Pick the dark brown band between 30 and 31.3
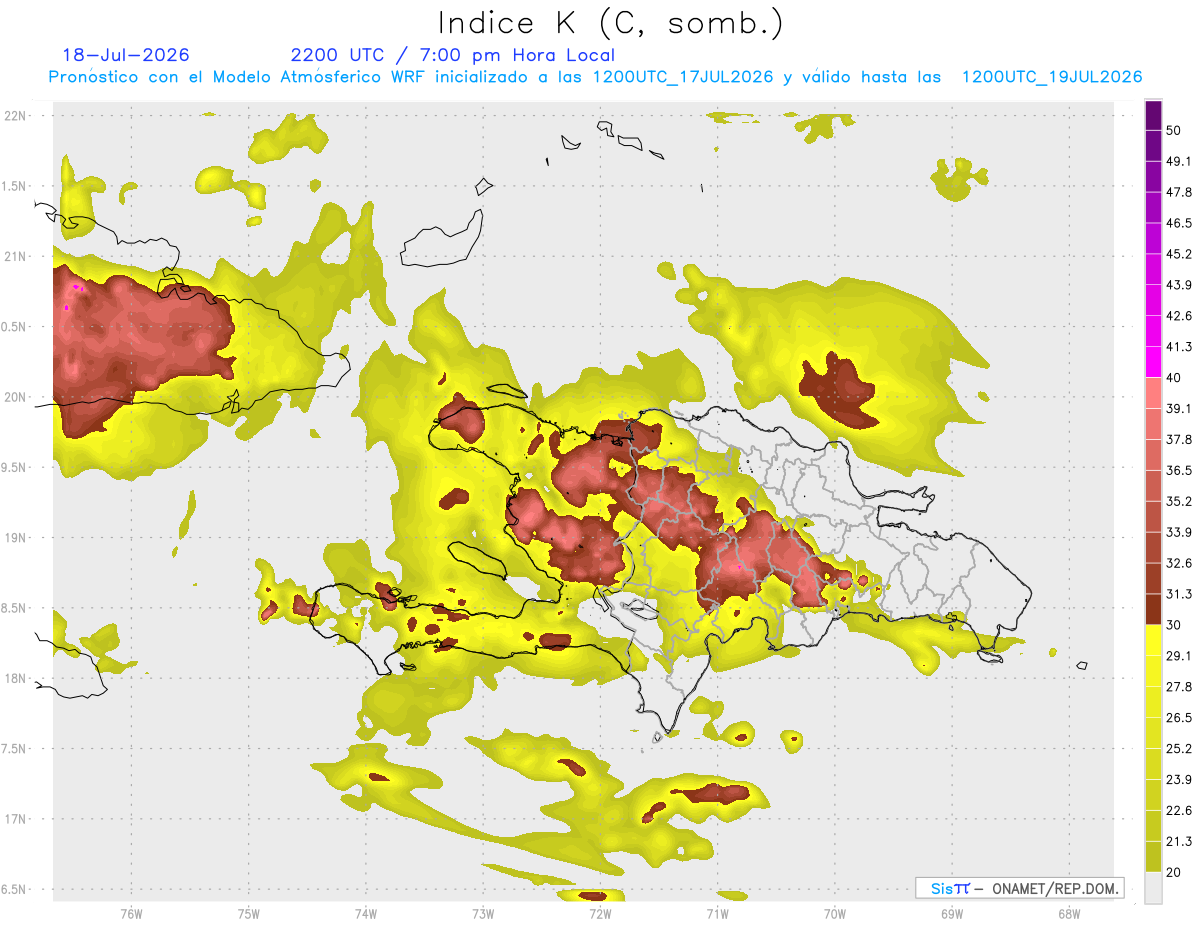Screen dimensions: 1200x927 (x=1153, y=609)
